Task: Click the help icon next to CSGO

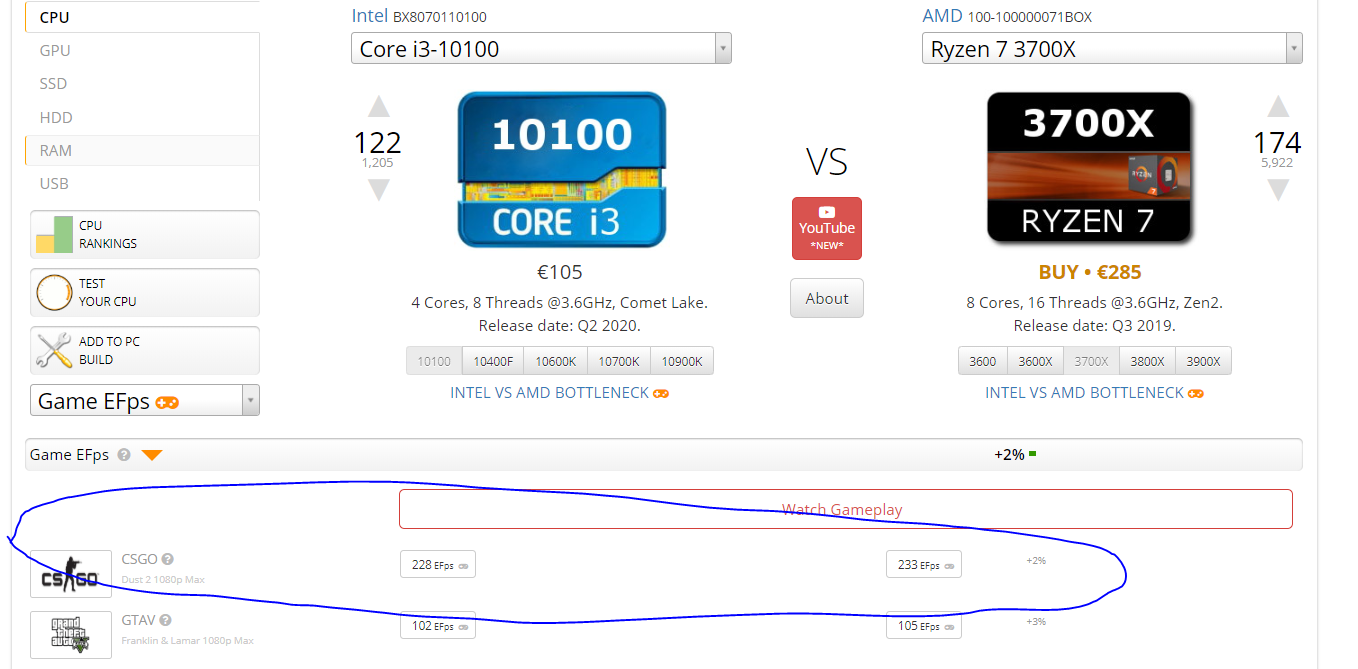Action: tap(168, 559)
